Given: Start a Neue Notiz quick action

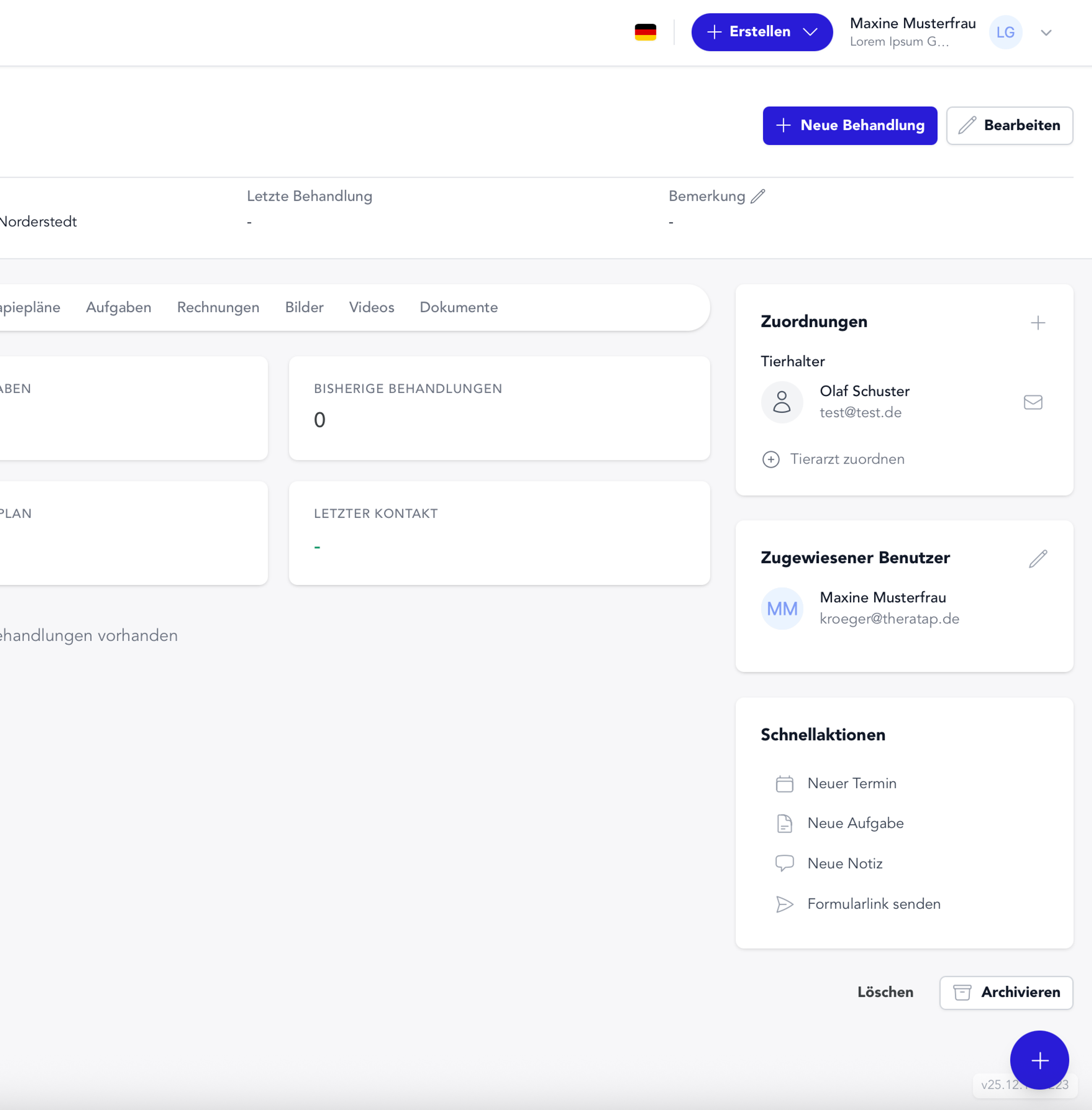Looking at the screenshot, I should 784,863.
